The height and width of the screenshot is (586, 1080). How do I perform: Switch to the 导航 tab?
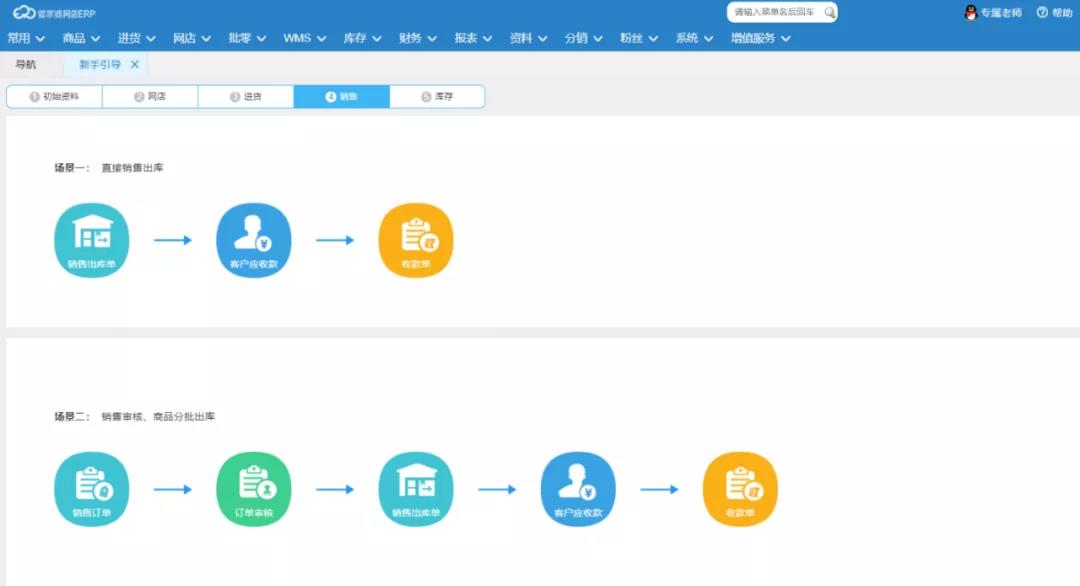click(x=26, y=64)
